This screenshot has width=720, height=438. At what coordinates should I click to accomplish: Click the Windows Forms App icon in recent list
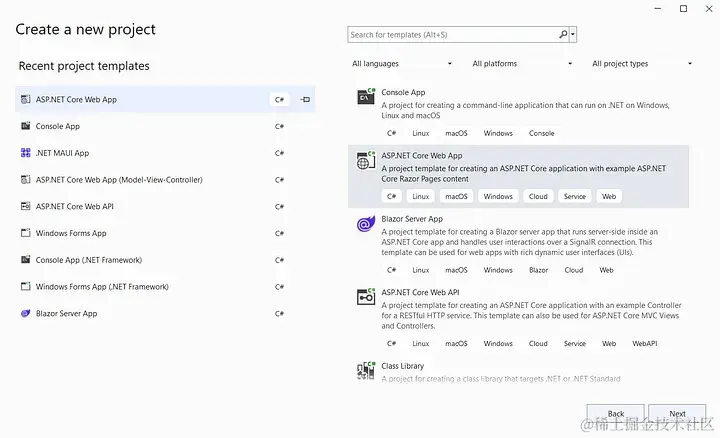(x=26, y=233)
